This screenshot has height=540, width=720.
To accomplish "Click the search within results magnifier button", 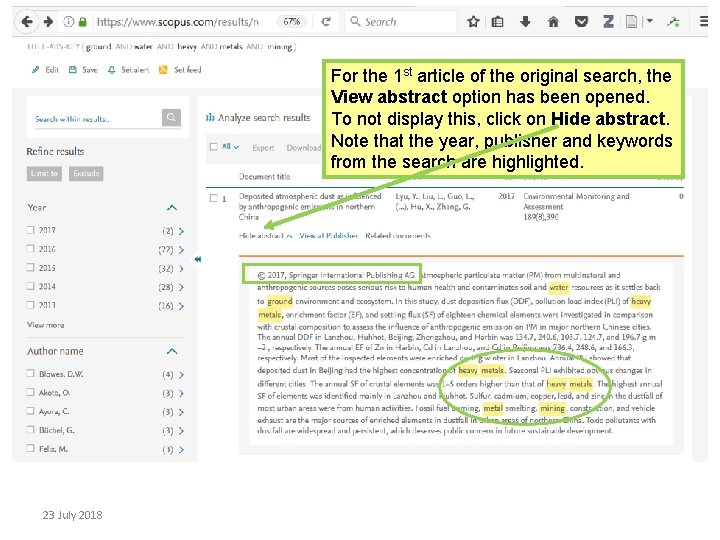I will click(x=171, y=118).
